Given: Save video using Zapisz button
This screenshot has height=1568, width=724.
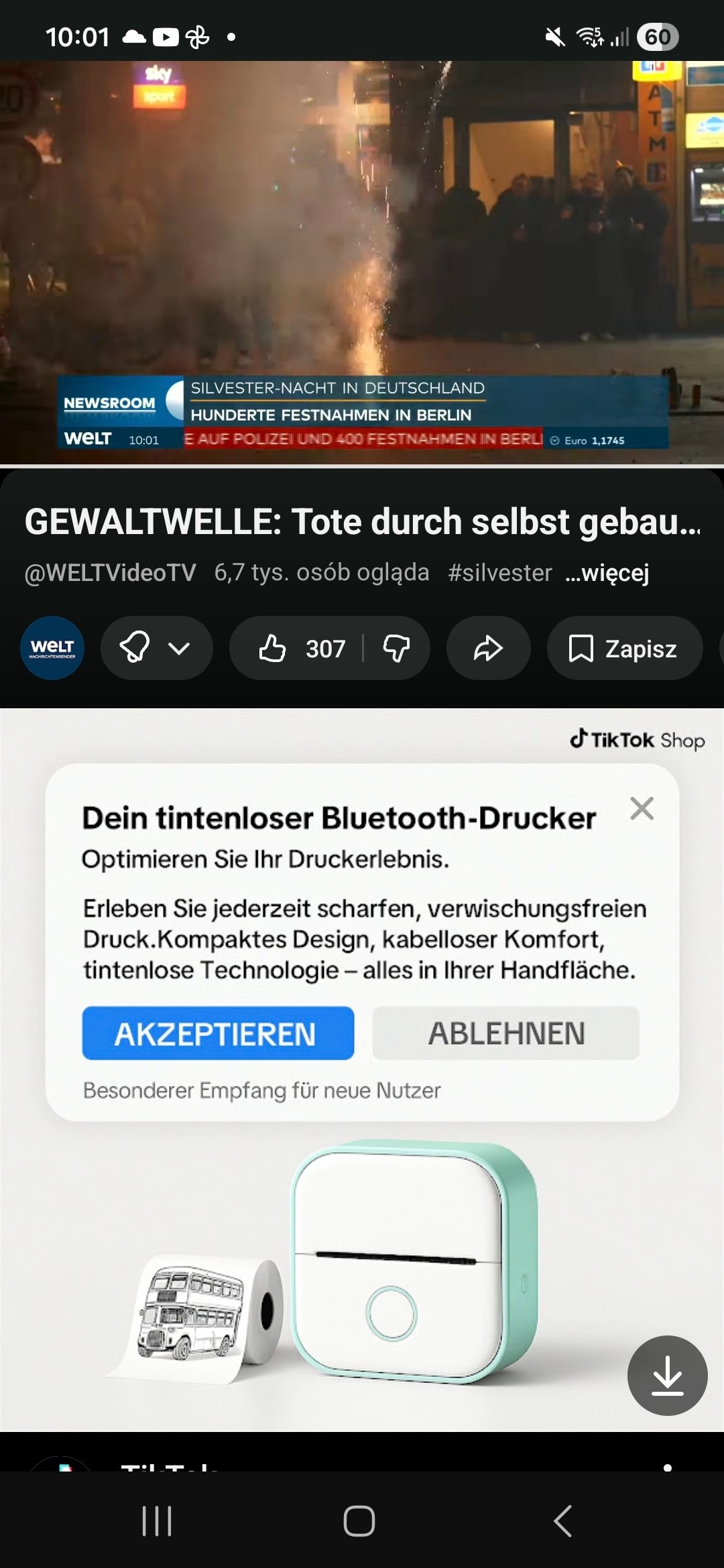Looking at the screenshot, I should tap(624, 648).
